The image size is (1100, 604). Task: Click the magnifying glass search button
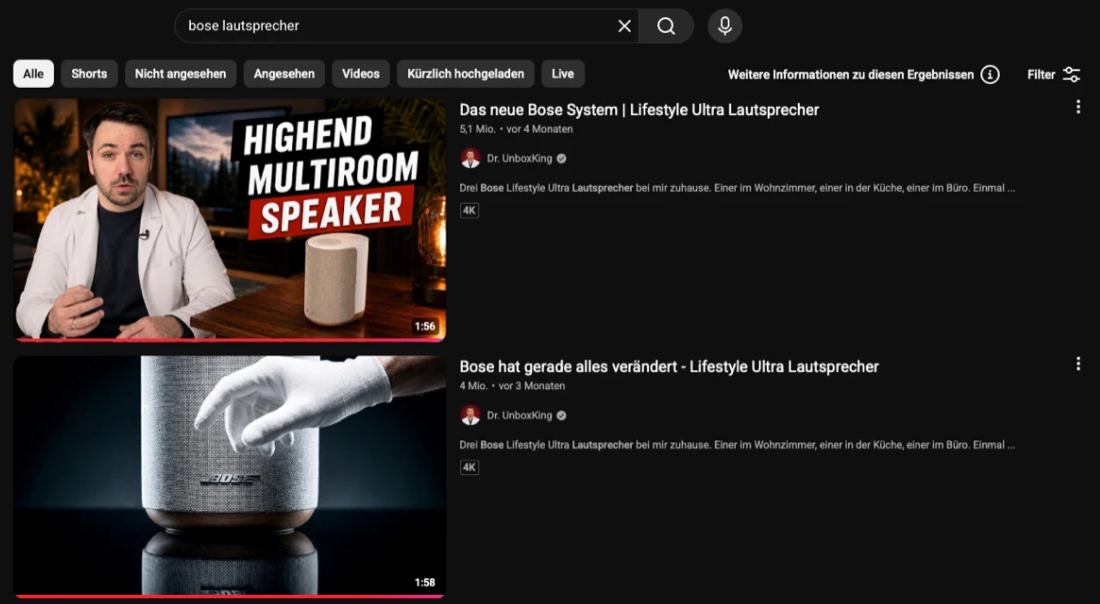click(666, 26)
